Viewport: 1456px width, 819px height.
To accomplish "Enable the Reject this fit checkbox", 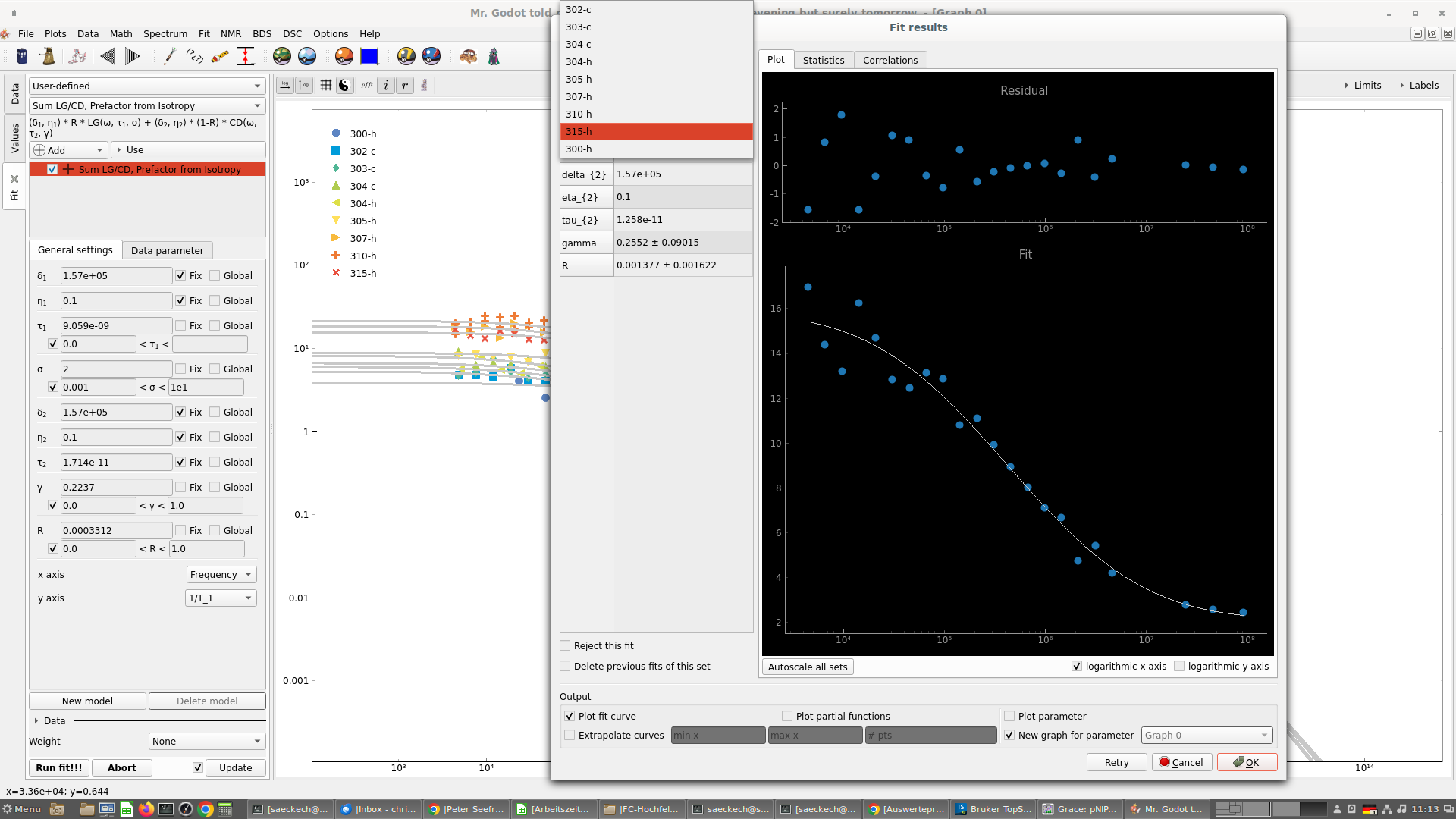I will click(x=565, y=645).
